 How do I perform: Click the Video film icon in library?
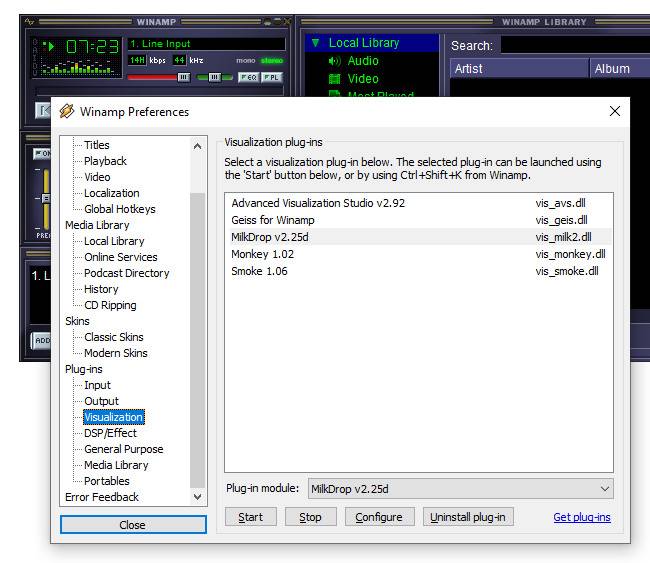click(335, 79)
